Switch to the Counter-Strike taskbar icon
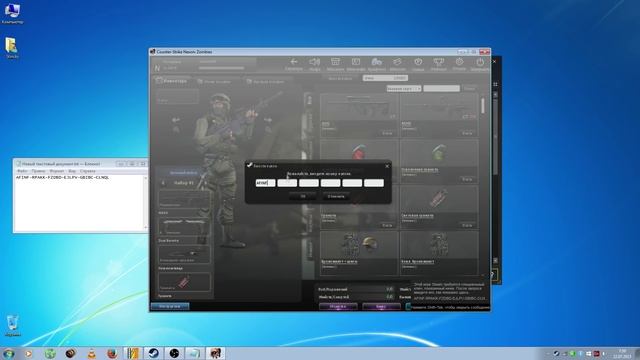The height and width of the screenshot is (360, 640). pos(215,353)
